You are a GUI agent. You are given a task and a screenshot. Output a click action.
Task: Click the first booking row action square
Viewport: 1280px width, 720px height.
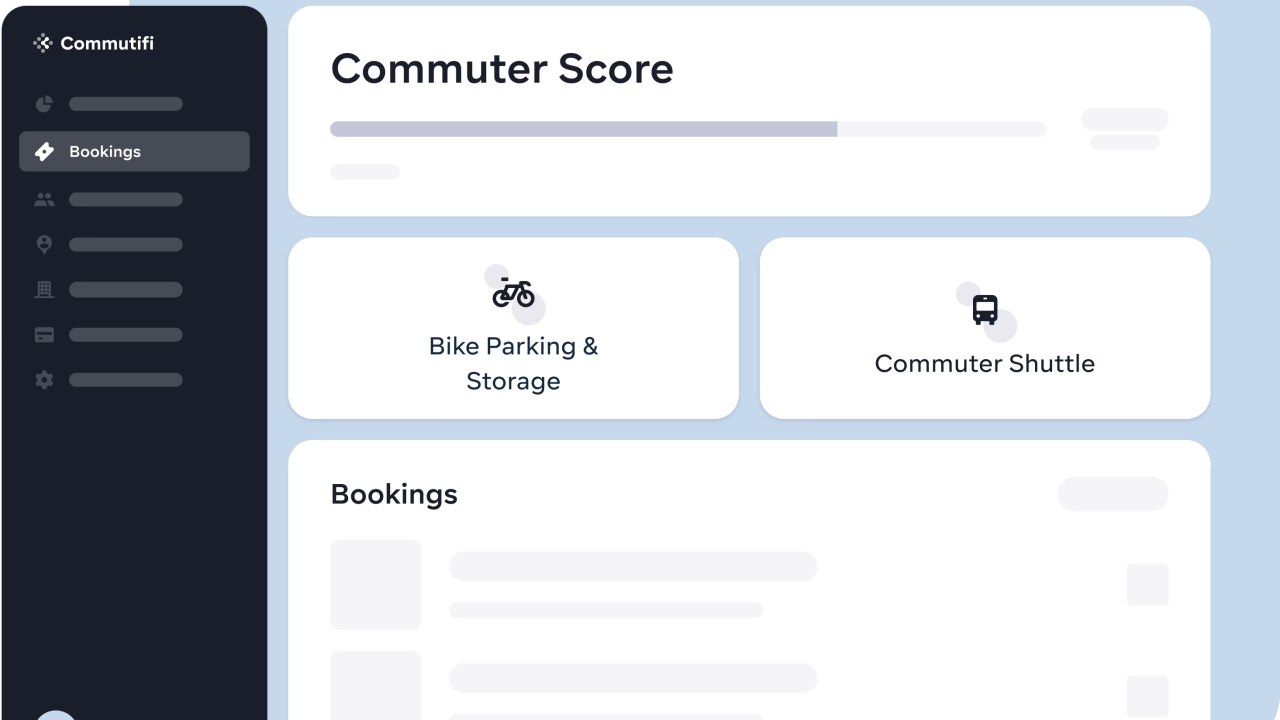point(1147,585)
